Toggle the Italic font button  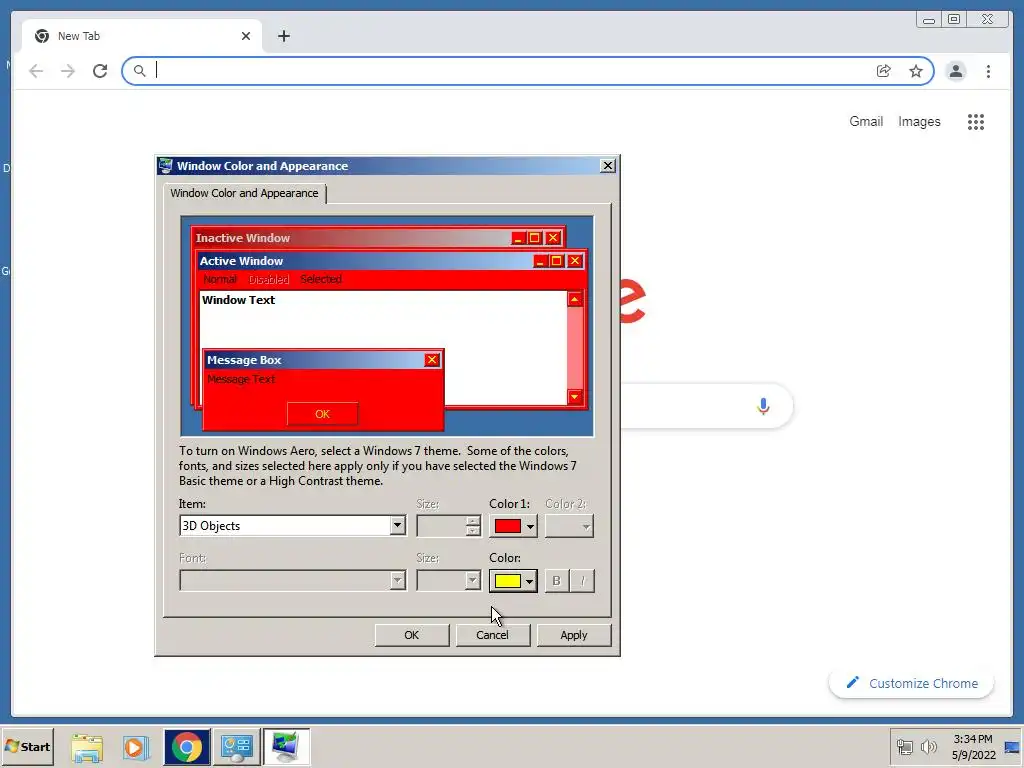coord(583,581)
